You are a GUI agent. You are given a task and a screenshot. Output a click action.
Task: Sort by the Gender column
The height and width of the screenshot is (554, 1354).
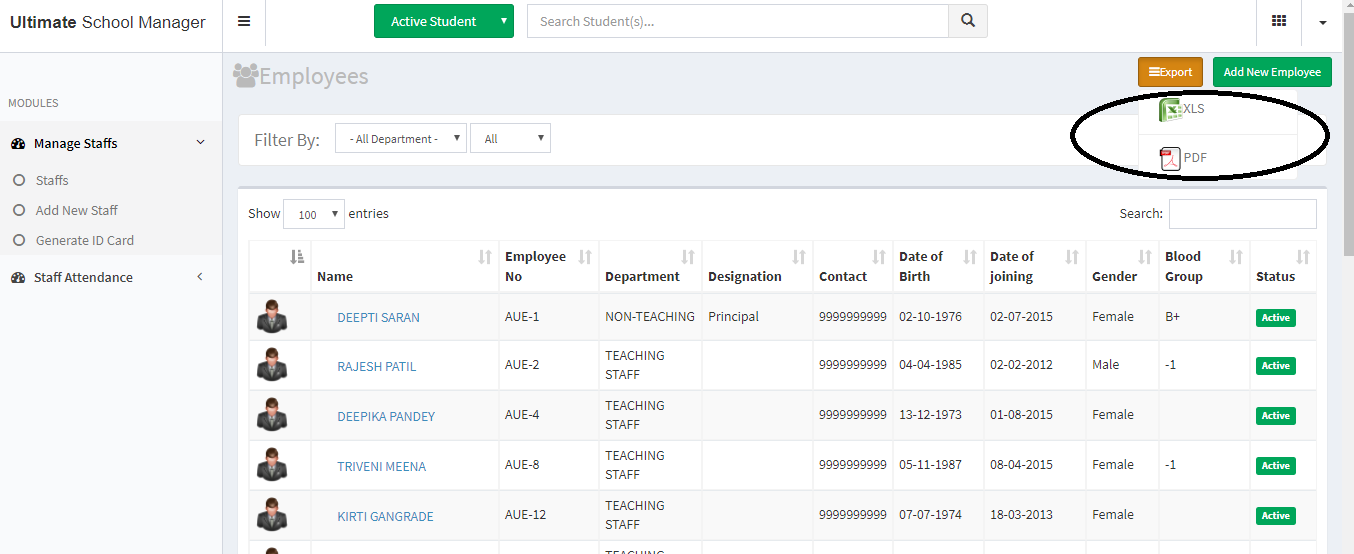point(1122,267)
